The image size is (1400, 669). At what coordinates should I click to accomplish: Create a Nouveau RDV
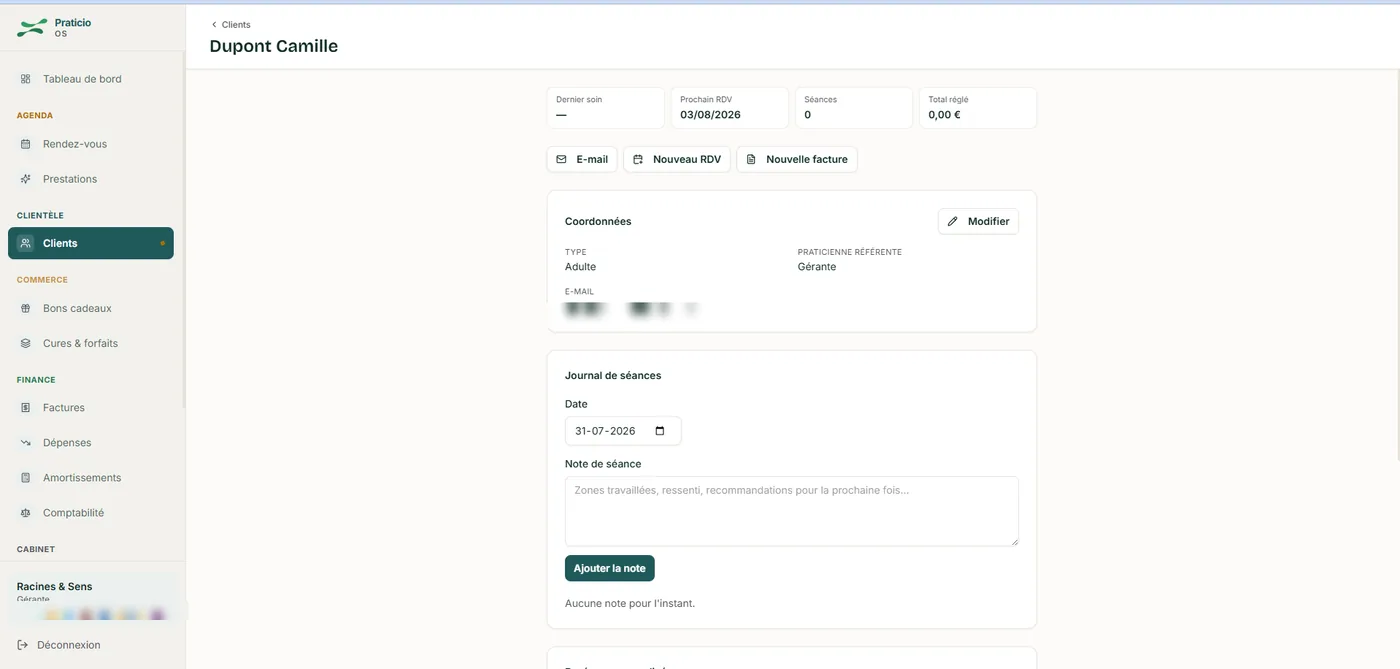(677, 159)
